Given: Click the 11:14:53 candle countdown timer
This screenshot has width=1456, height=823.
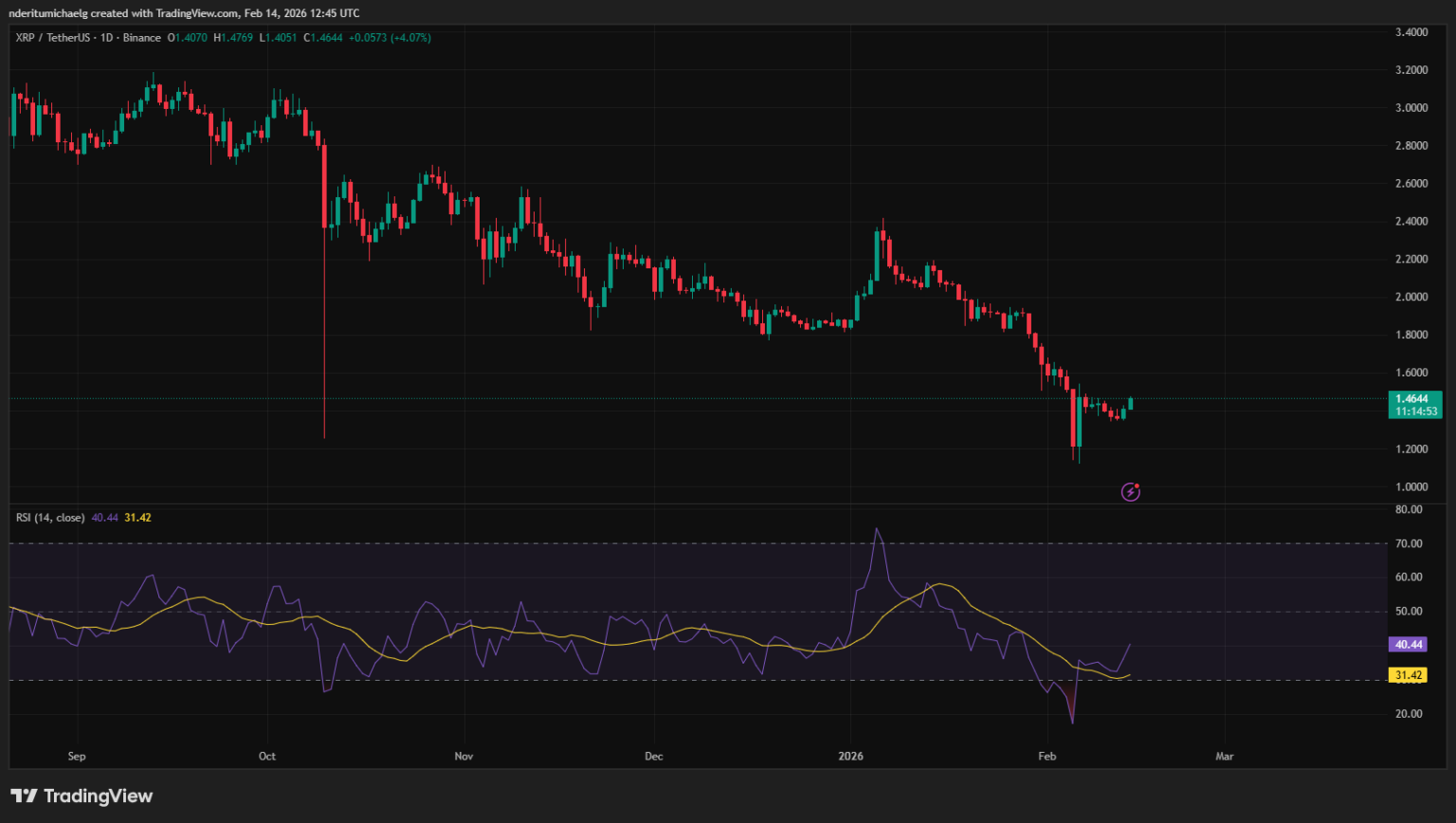Looking at the screenshot, I should coord(1417,411).
